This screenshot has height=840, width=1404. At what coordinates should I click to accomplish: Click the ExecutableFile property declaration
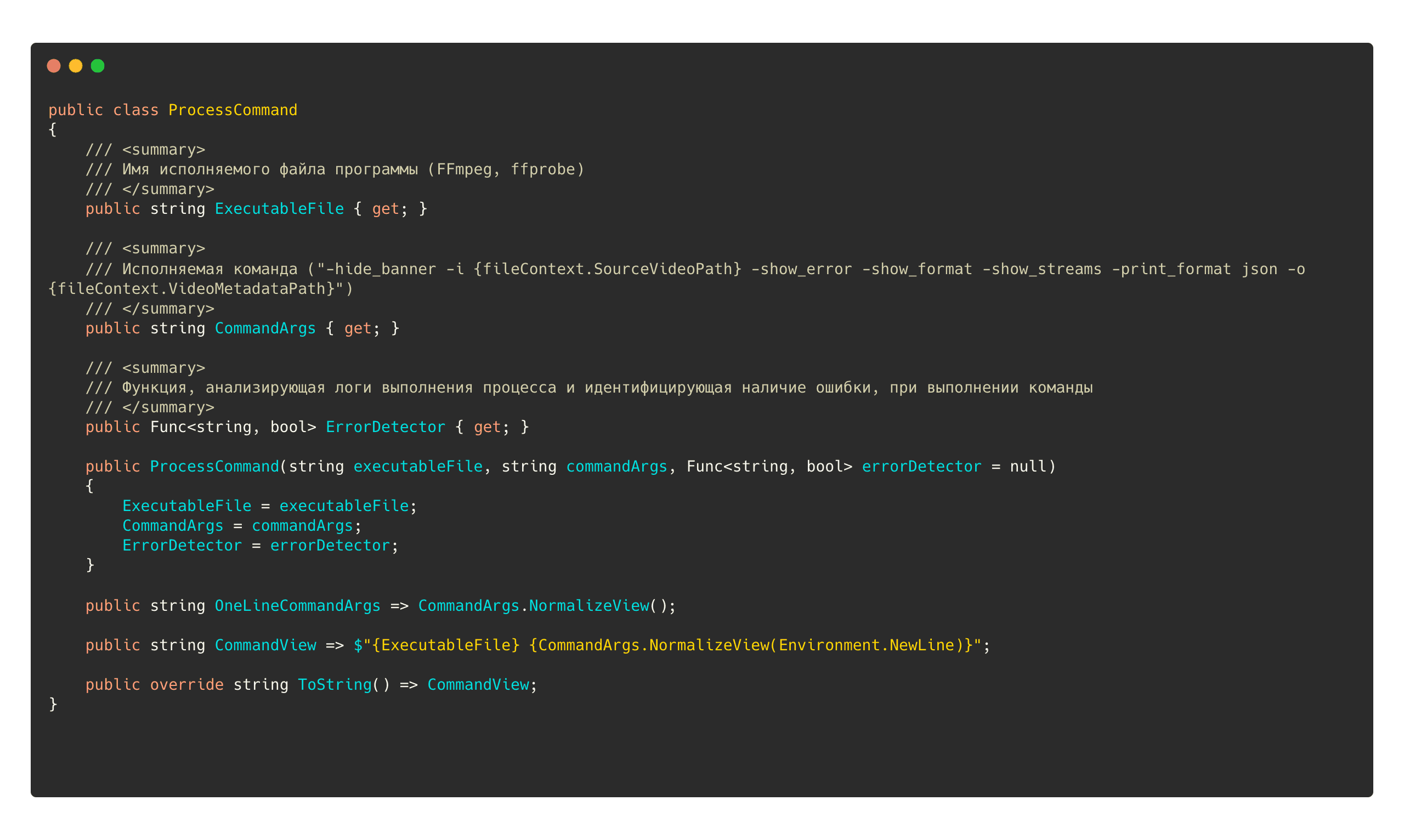279,209
